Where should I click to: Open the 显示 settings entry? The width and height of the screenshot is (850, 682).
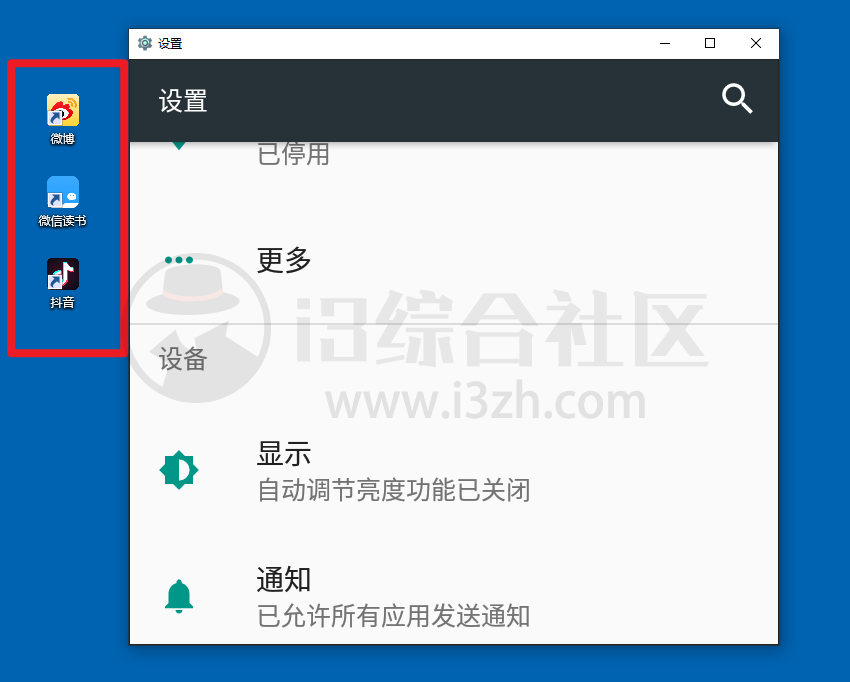(454, 471)
